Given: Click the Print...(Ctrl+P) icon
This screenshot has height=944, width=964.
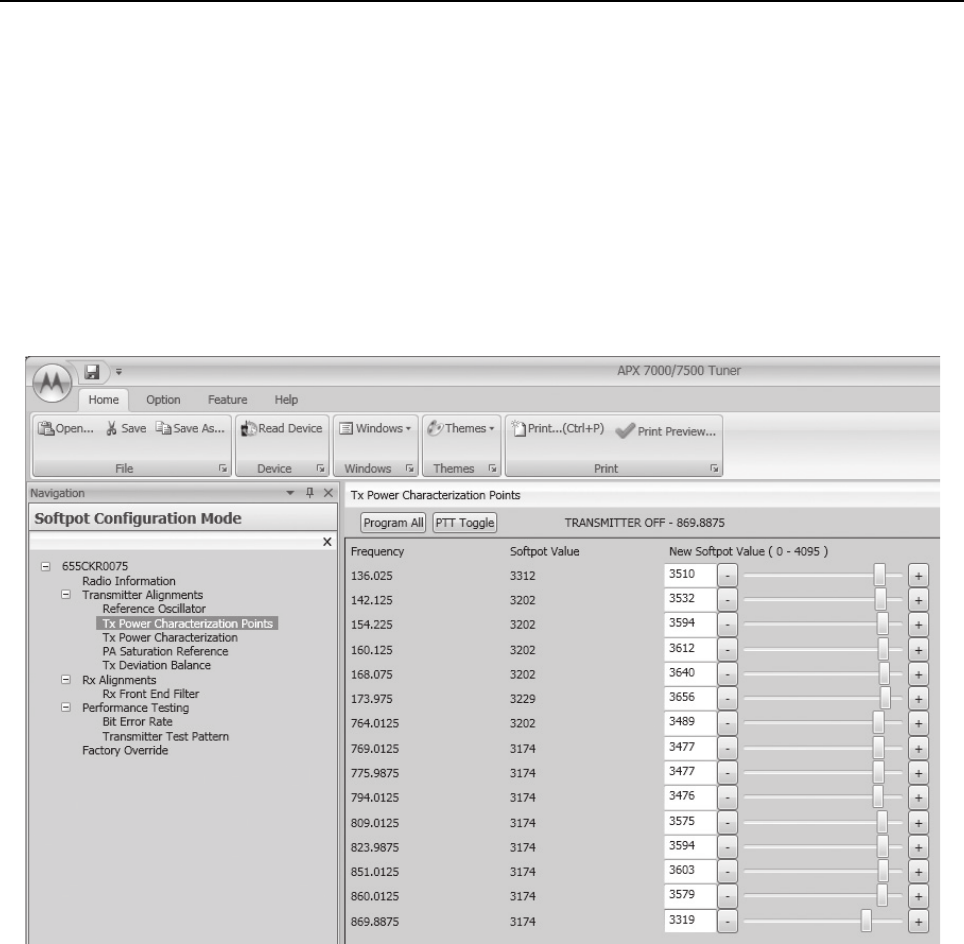Looking at the screenshot, I should [519, 429].
